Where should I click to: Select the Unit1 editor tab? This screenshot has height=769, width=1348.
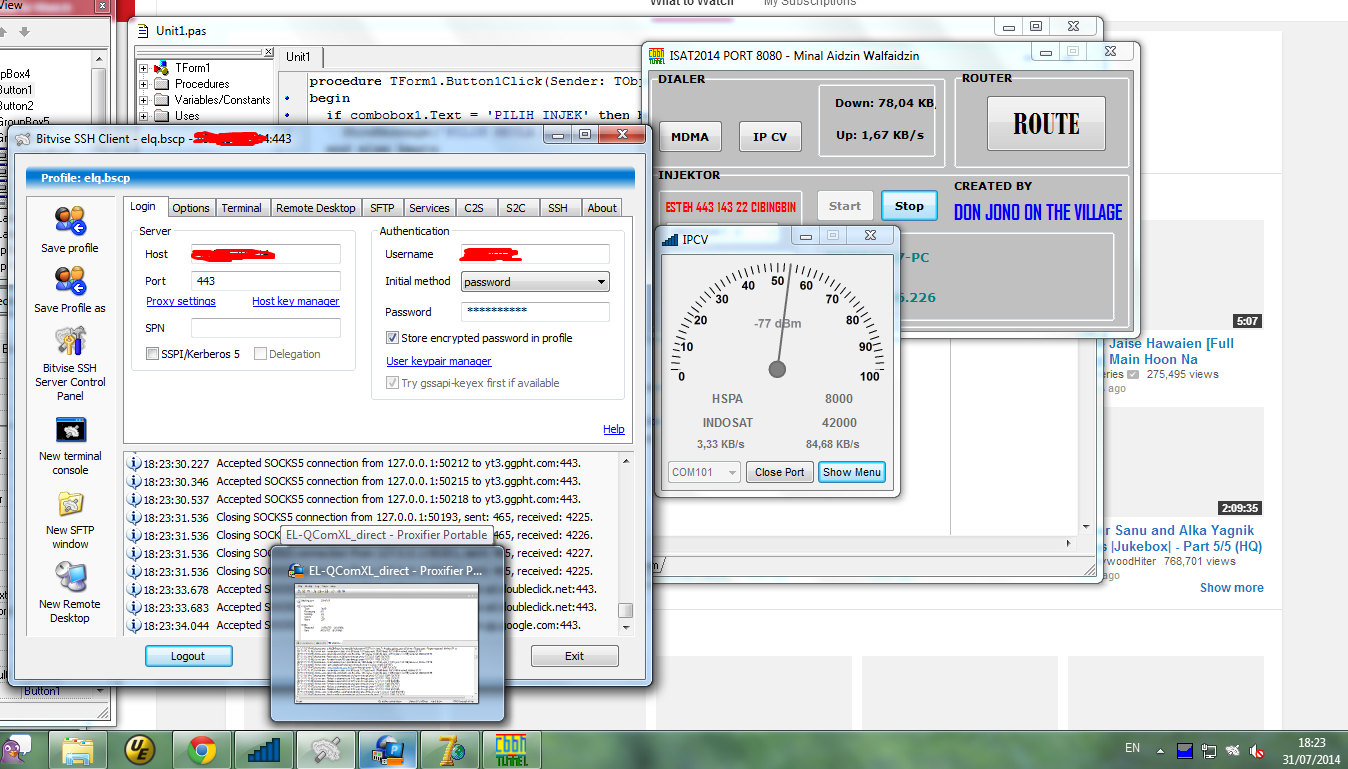298,57
